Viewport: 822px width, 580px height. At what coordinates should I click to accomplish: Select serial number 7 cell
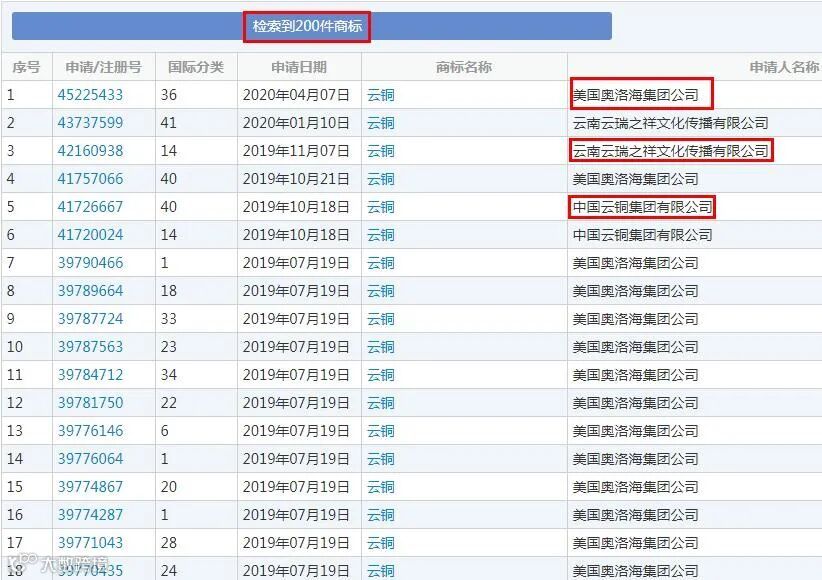point(10,263)
